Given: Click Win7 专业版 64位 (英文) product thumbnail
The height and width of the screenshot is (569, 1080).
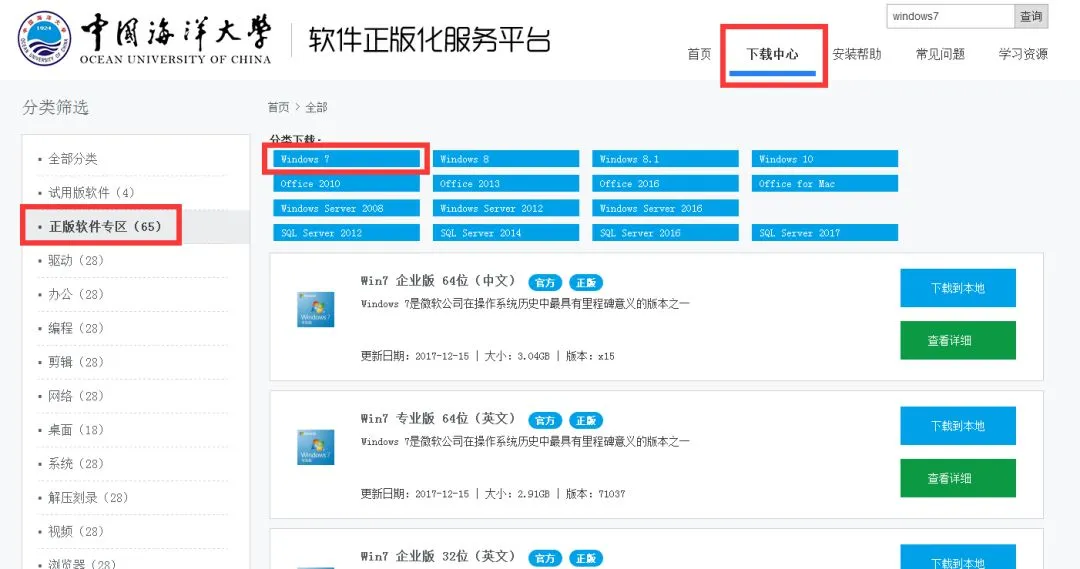Looking at the screenshot, I should [315, 447].
